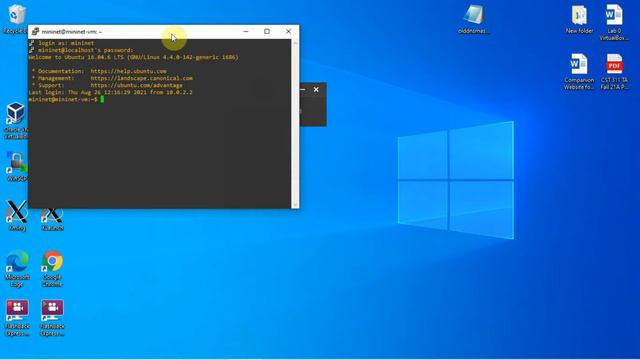Screen dimensions: 640x360
Task: Close the dark window behind PuTTY
Action: (316, 89)
